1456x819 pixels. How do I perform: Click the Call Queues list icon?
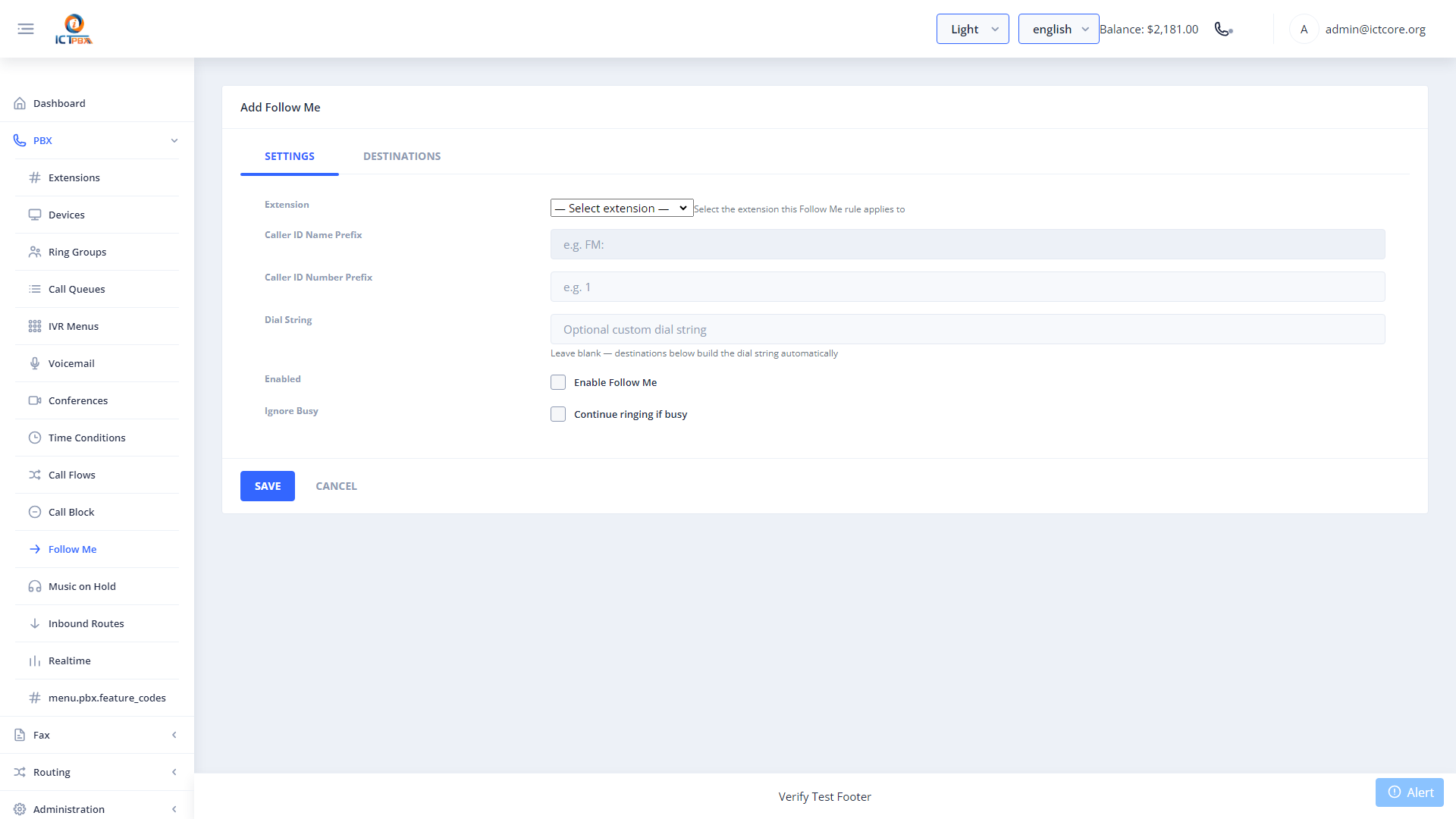(35, 289)
